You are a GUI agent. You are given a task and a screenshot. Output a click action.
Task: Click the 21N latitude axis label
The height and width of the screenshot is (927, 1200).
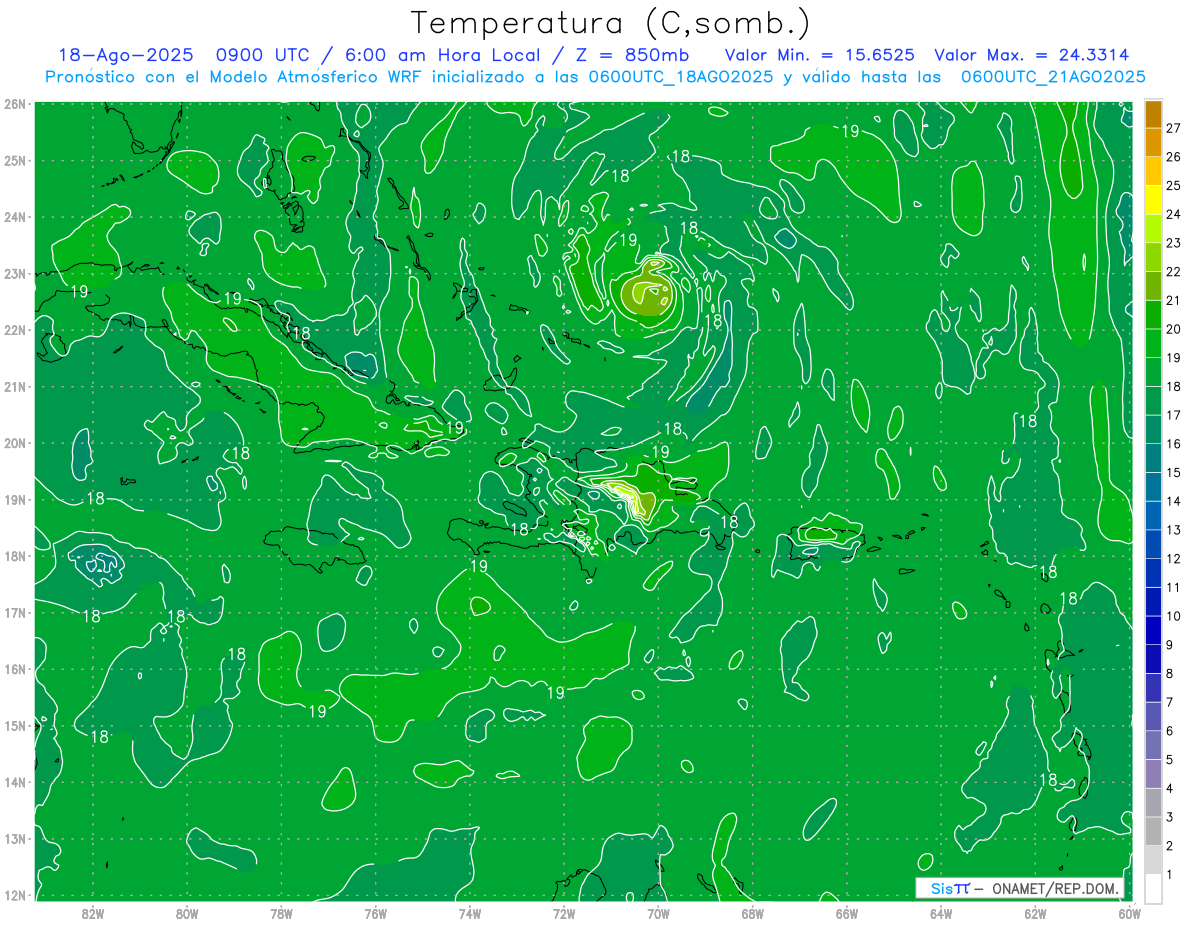click(15, 386)
